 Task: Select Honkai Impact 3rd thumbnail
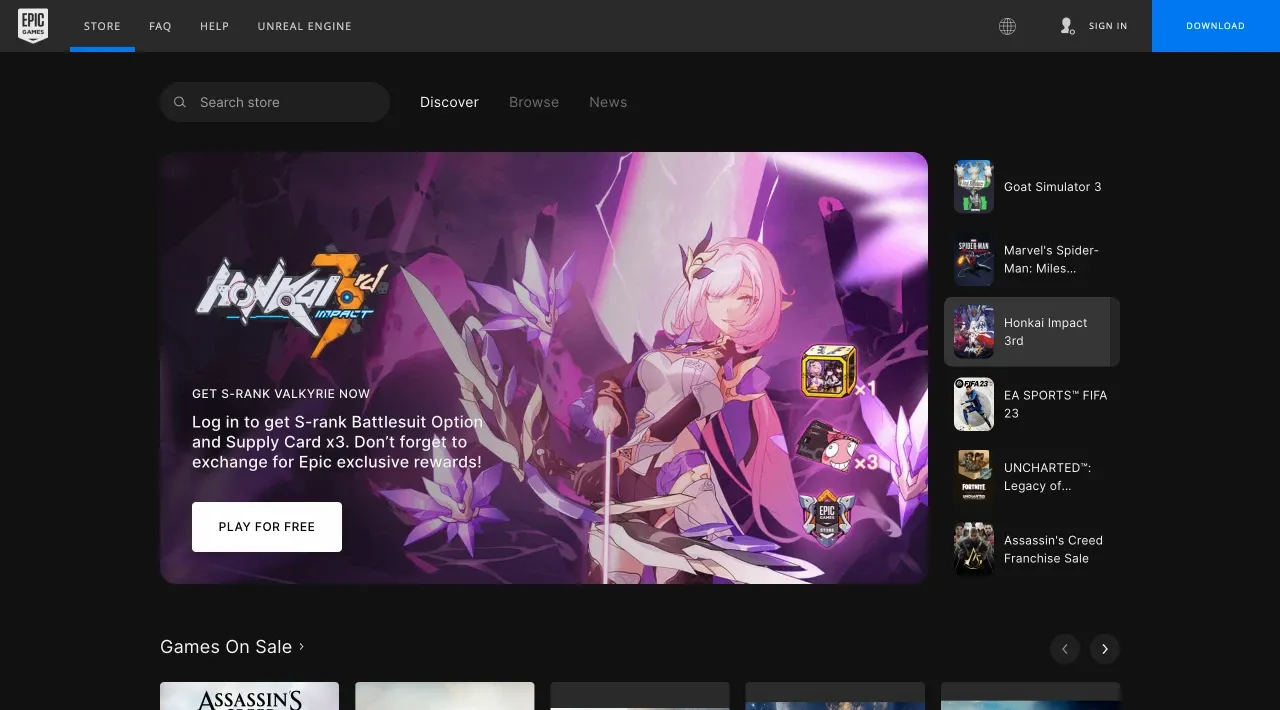point(974,332)
